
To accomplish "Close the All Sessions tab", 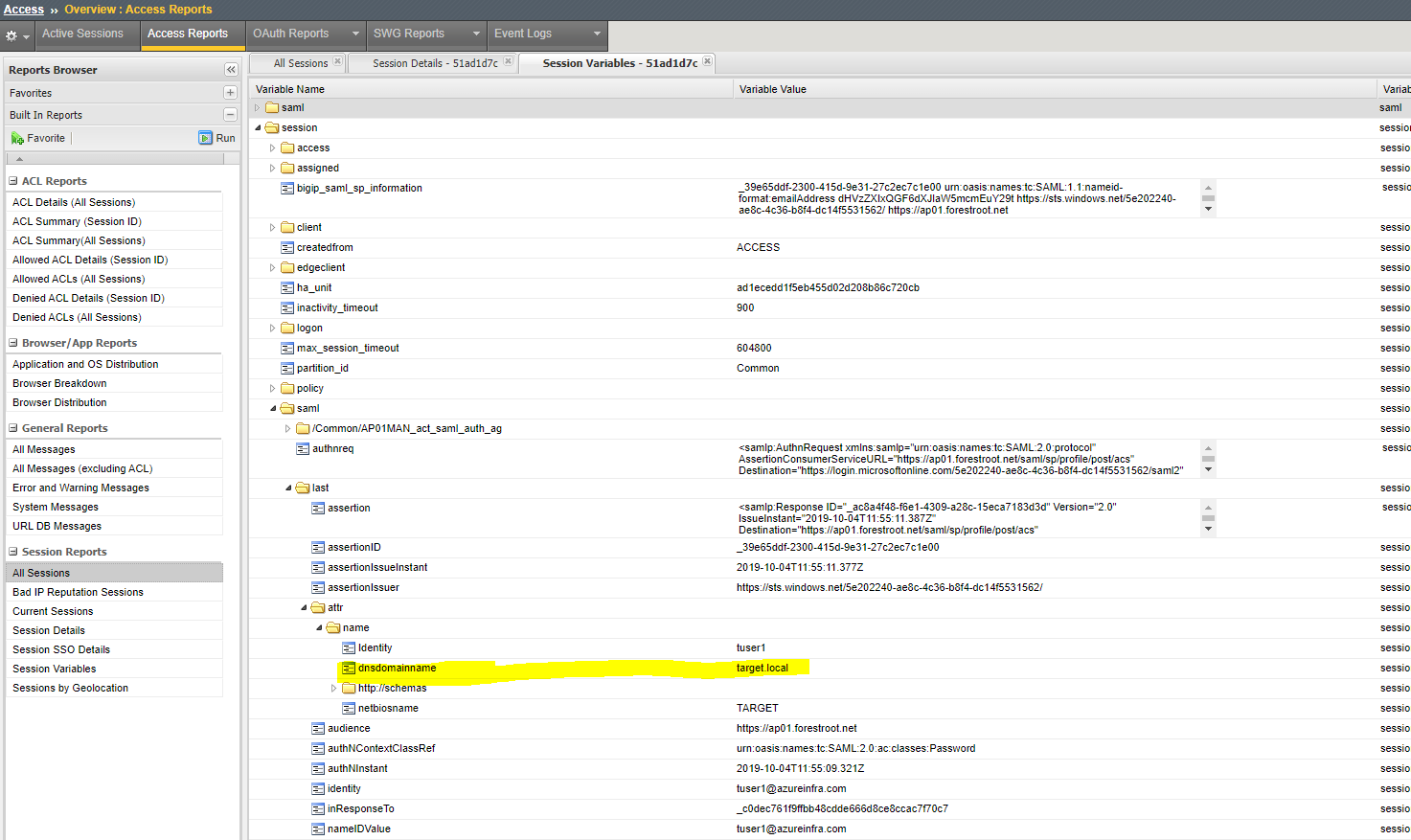I will pos(337,62).
